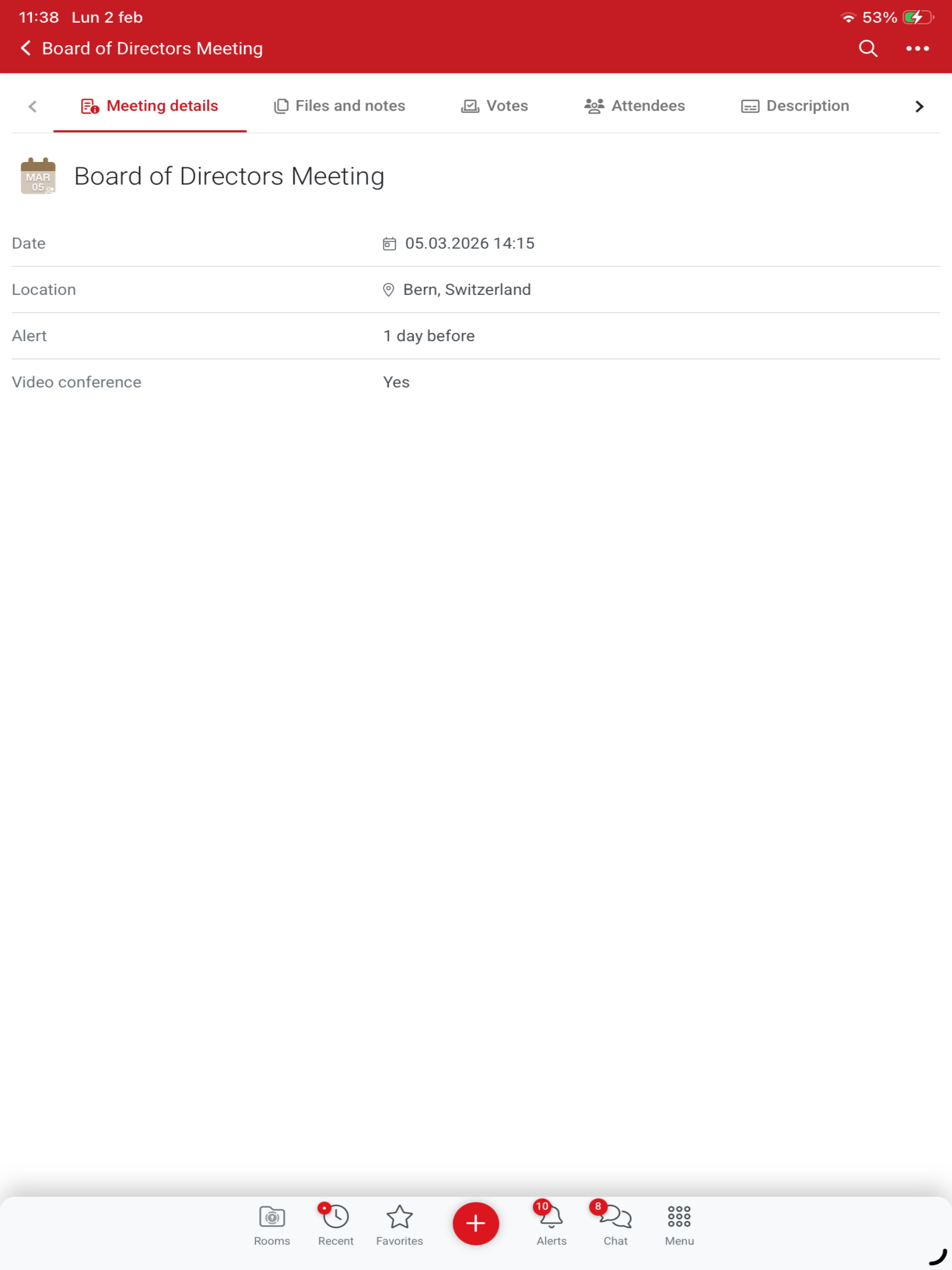952x1270 pixels.
Task: Tap the red plus add button
Action: click(x=475, y=1223)
